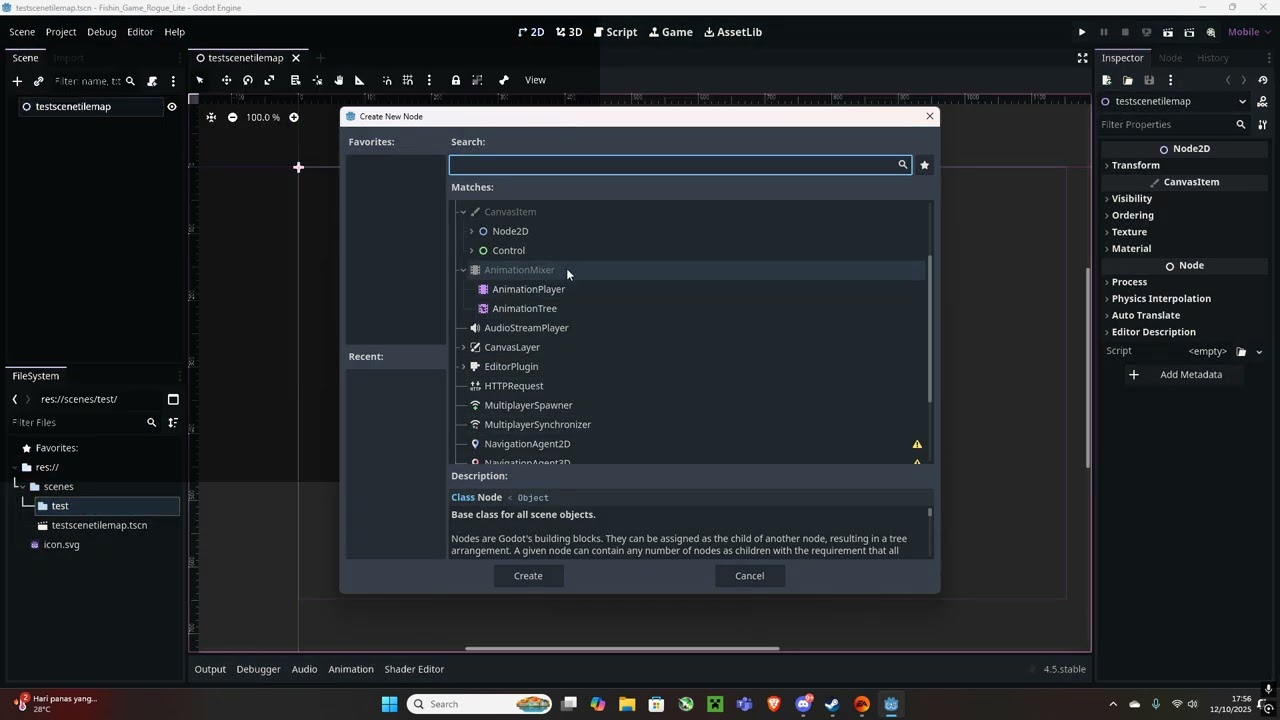Click the favorite star icon beside search
Screen dimensions: 1280x720
pyautogui.click(x=925, y=165)
